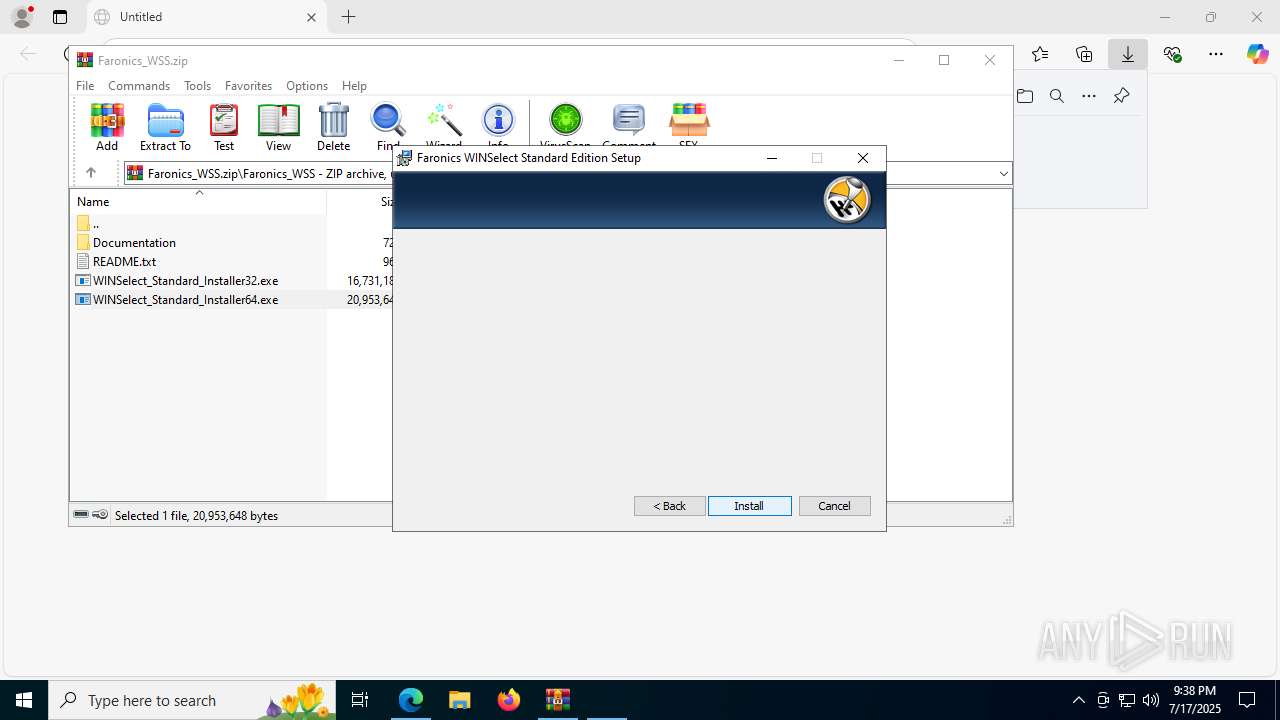Open WinRAR from the taskbar
Viewport: 1280px width, 720px height.
tap(558, 700)
